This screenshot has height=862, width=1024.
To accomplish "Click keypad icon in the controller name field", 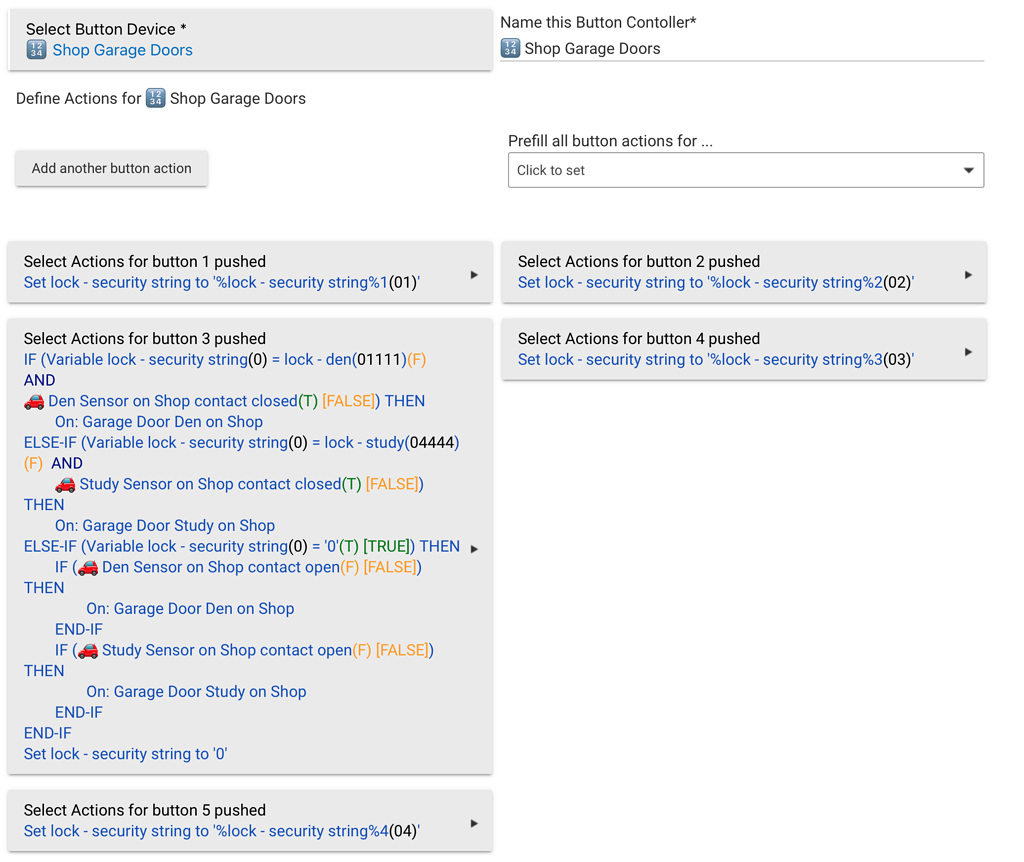I will click(510, 48).
